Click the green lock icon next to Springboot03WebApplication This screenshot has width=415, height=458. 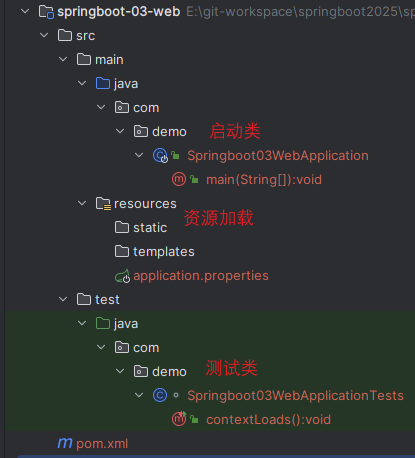[x=175, y=155]
